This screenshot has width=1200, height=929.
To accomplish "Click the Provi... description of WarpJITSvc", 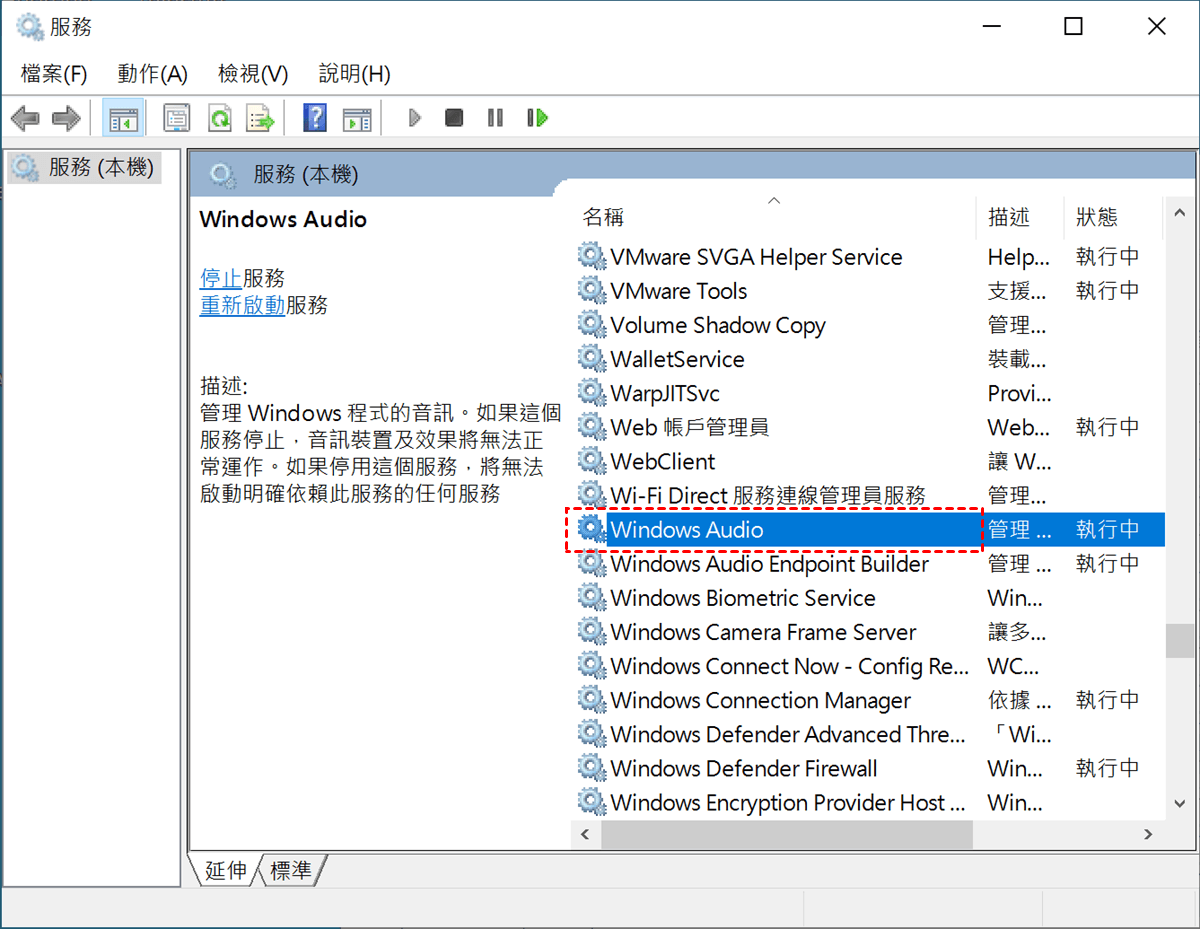I will (x=1019, y=393).
